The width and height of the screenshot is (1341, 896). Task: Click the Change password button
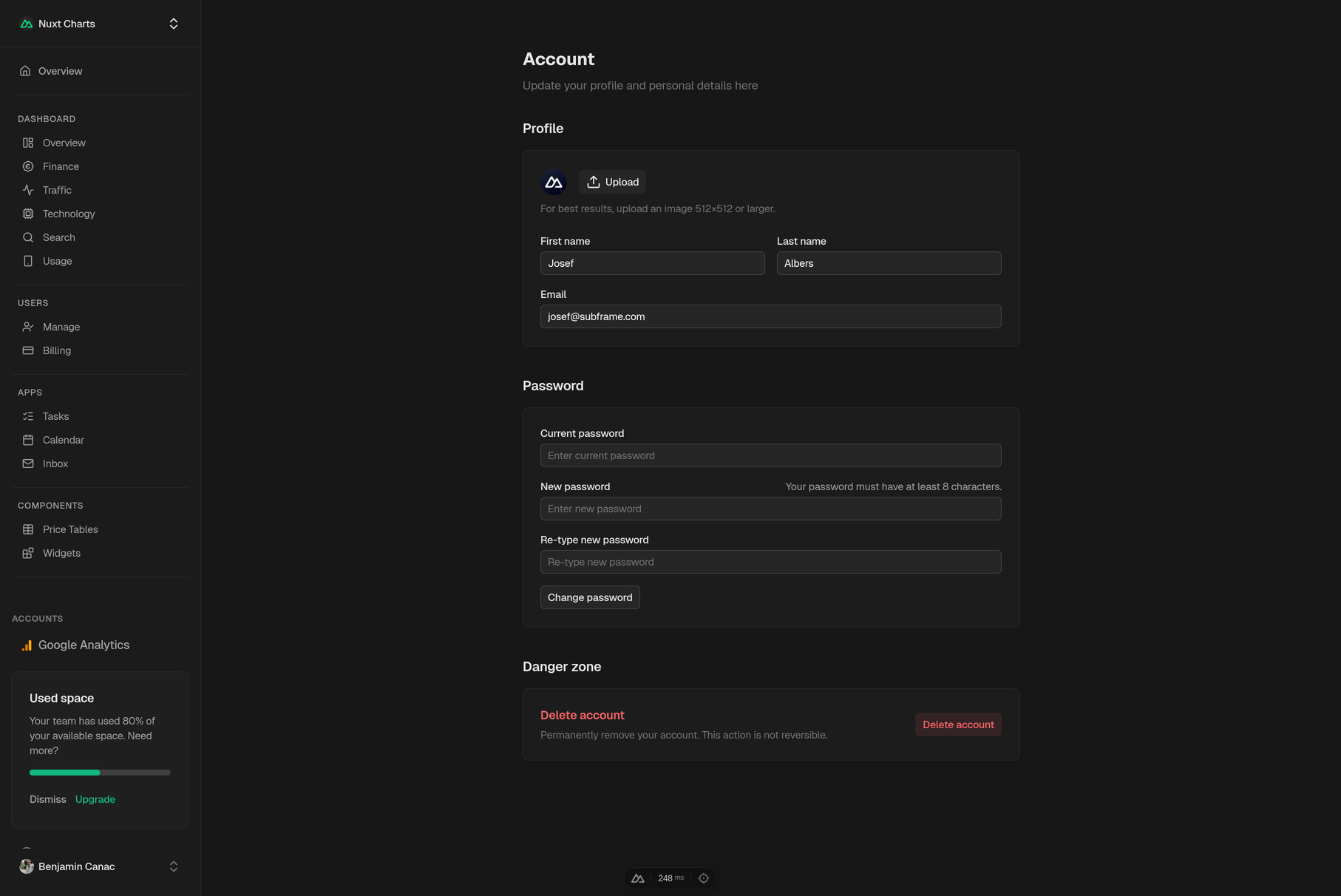[590, 597]
